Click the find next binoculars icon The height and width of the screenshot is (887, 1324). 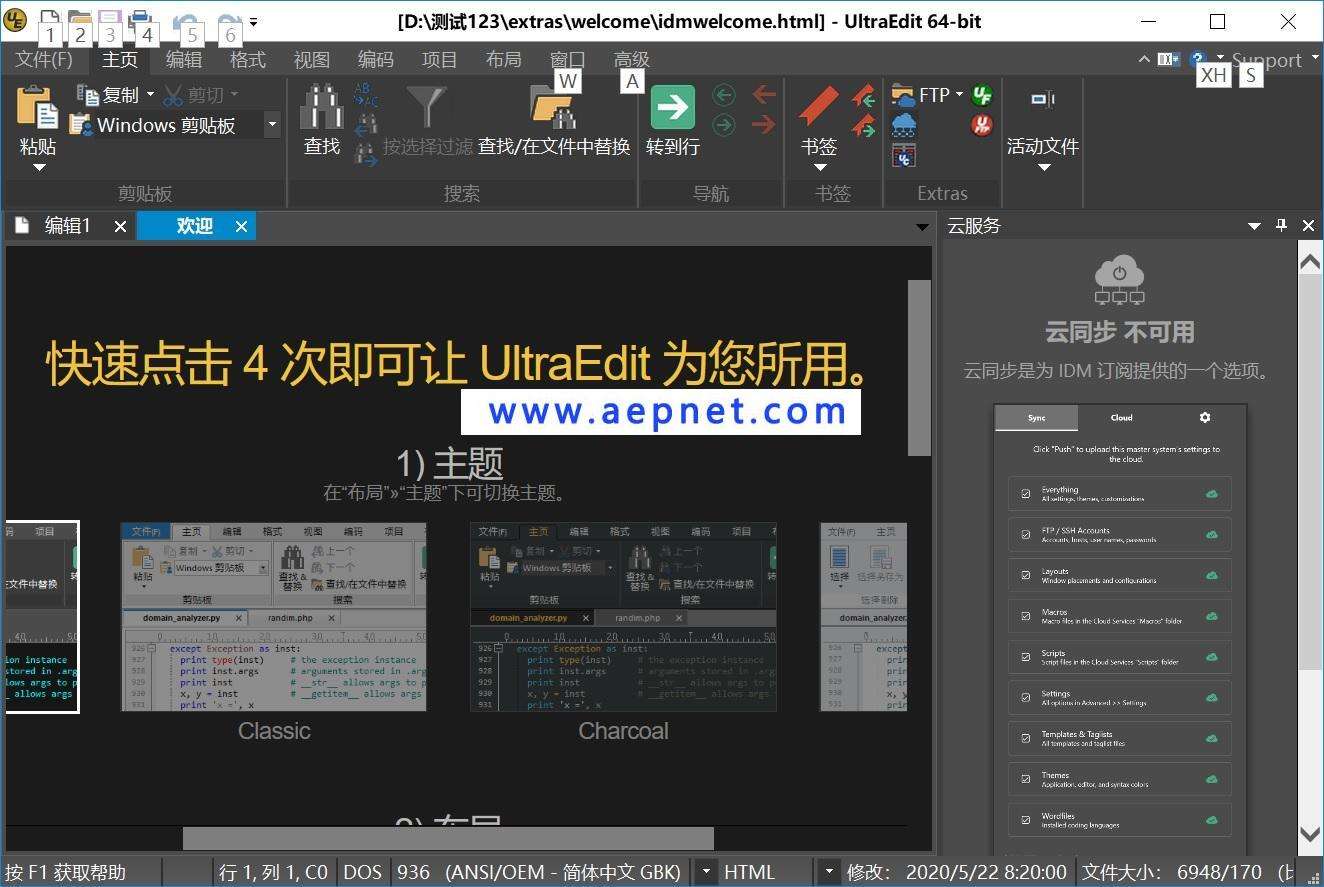[367, 153]
